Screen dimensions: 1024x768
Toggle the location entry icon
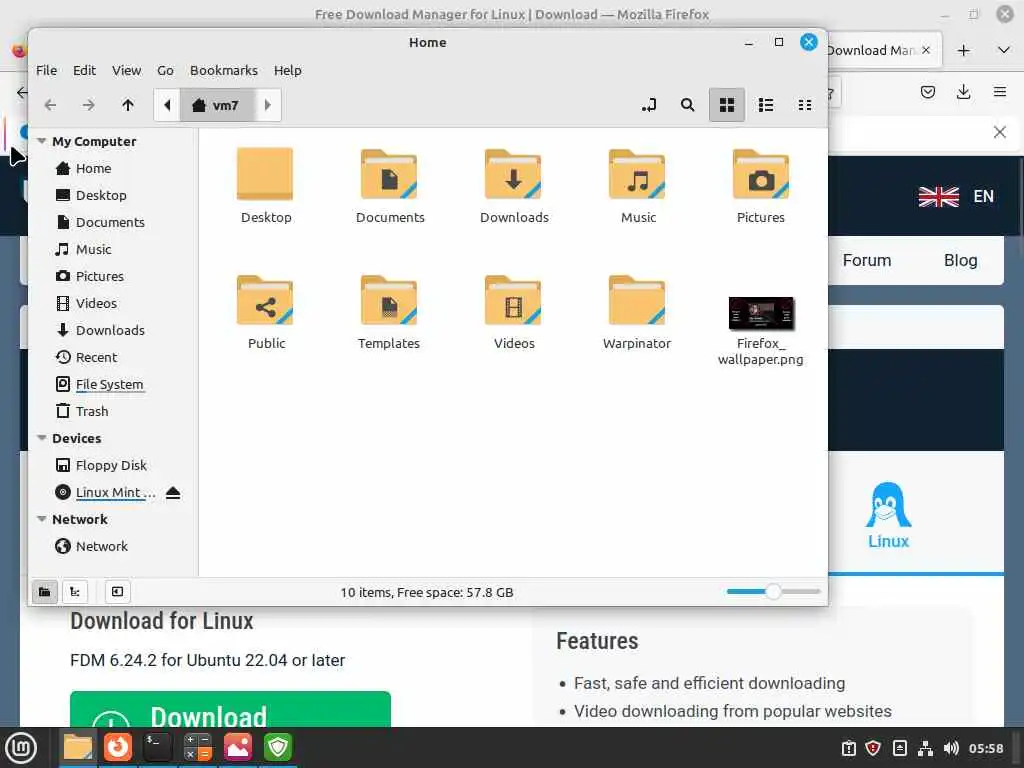648,105
